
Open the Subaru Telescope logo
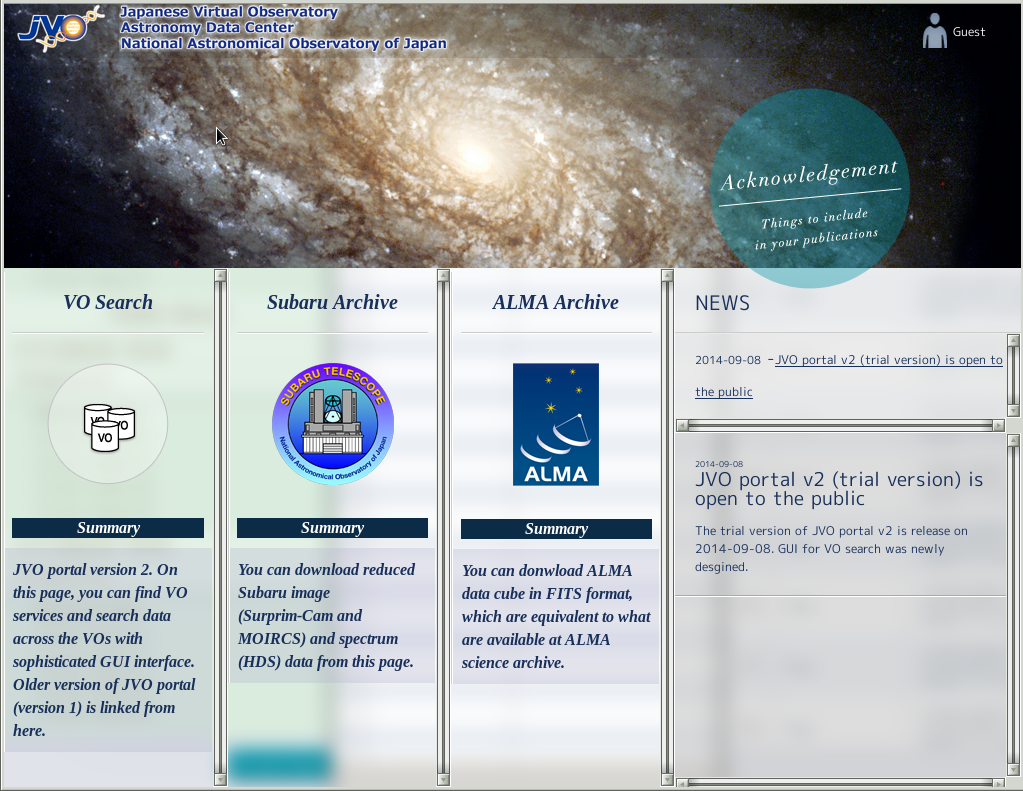coord(332,424)
